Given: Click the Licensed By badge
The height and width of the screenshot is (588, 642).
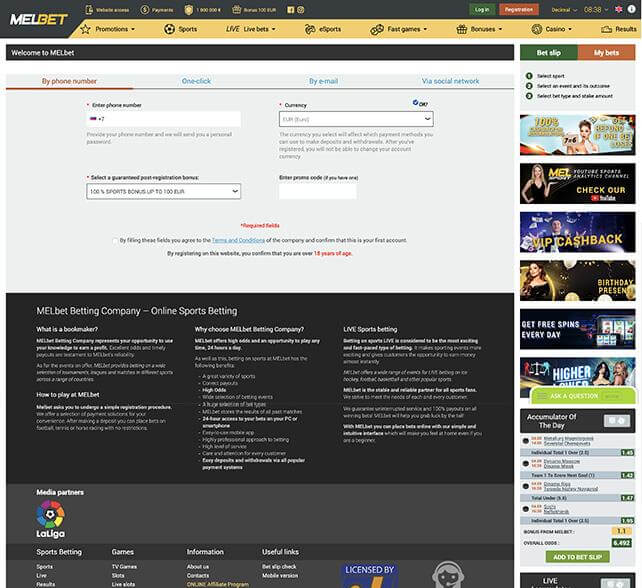Looking at the screenshot, I should click(369, 576).
